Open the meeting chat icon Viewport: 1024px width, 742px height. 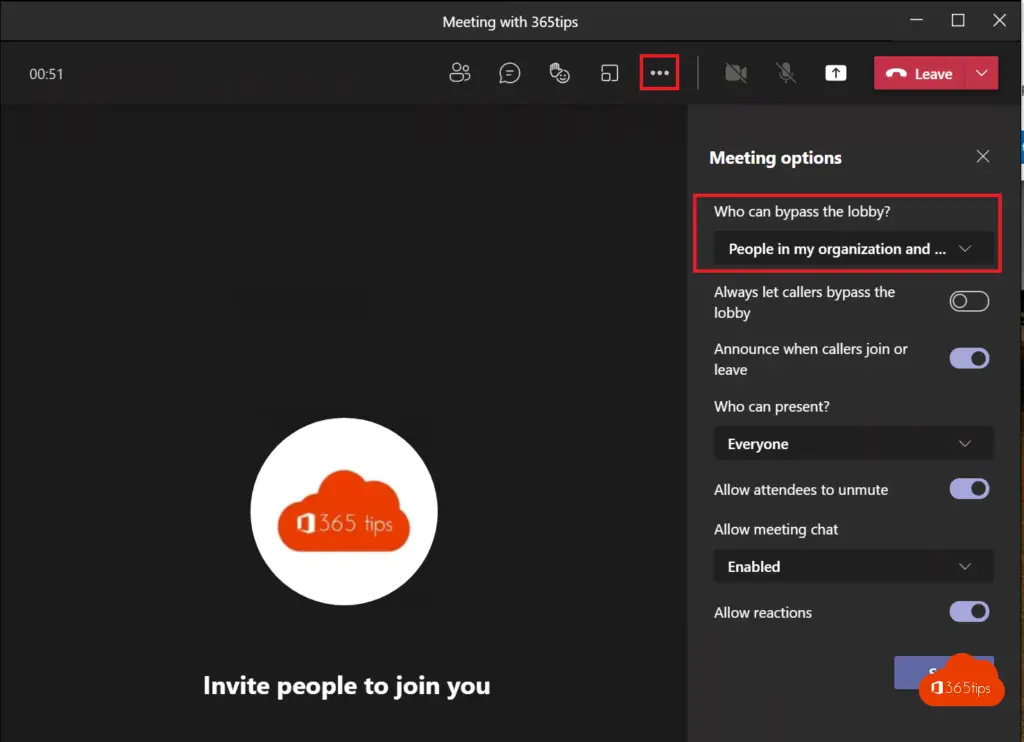509,73
